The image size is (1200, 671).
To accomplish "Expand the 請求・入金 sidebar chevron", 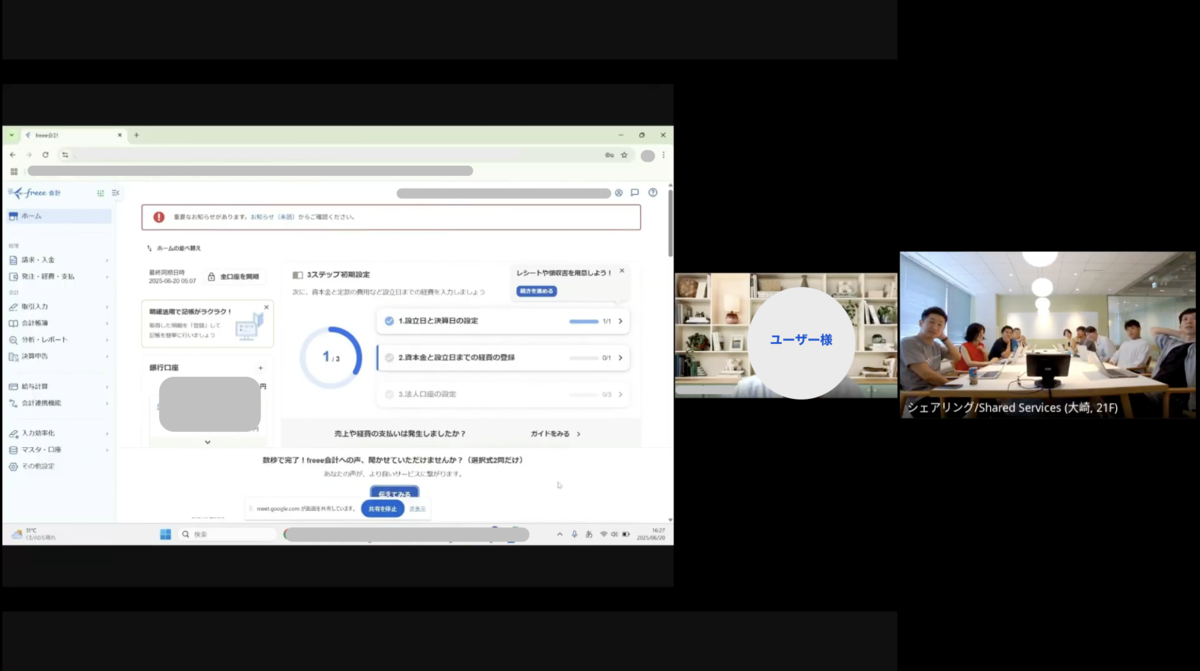I will (107, 260).
